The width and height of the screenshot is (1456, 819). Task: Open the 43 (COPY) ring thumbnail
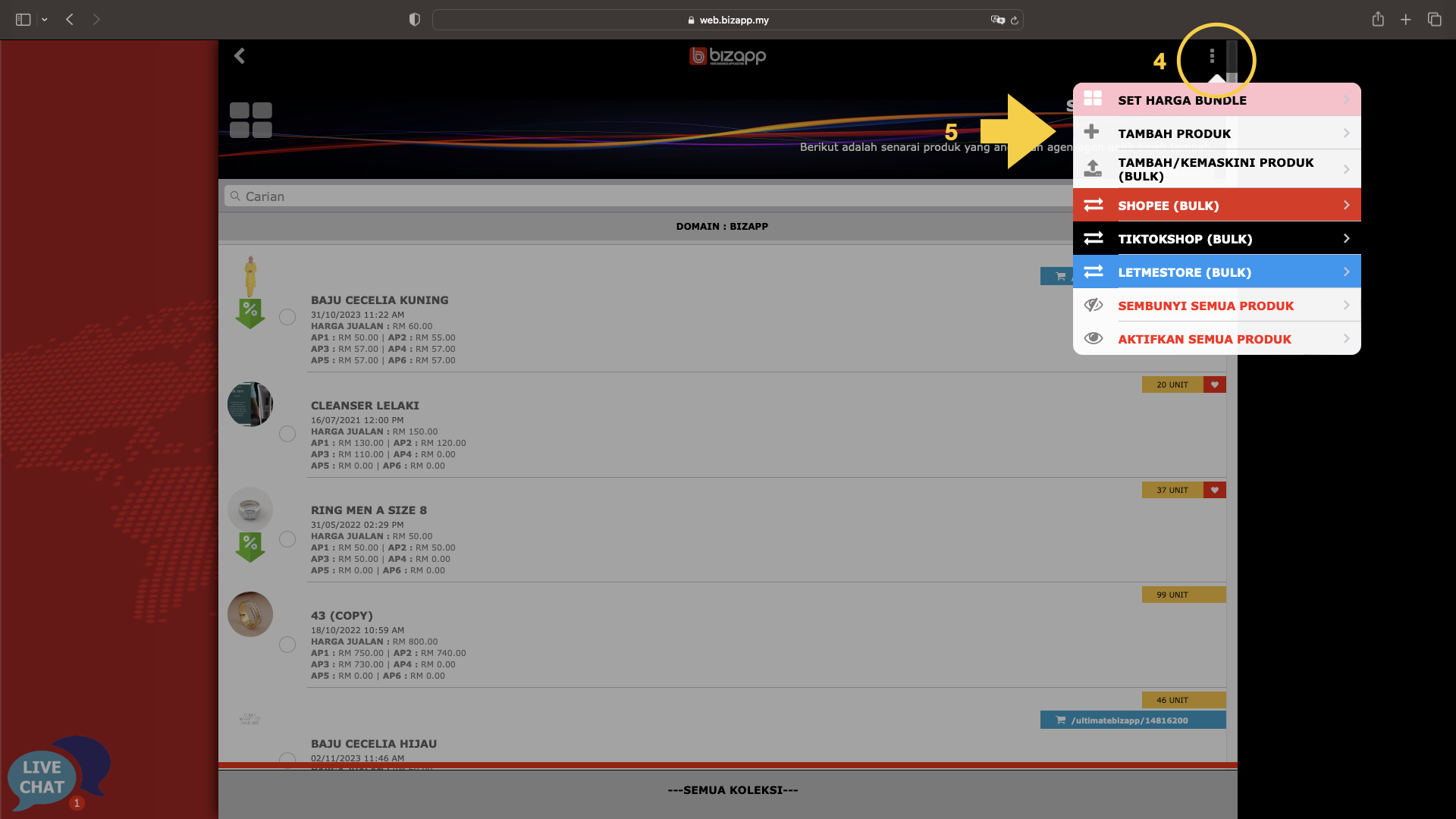coord(250,613)
